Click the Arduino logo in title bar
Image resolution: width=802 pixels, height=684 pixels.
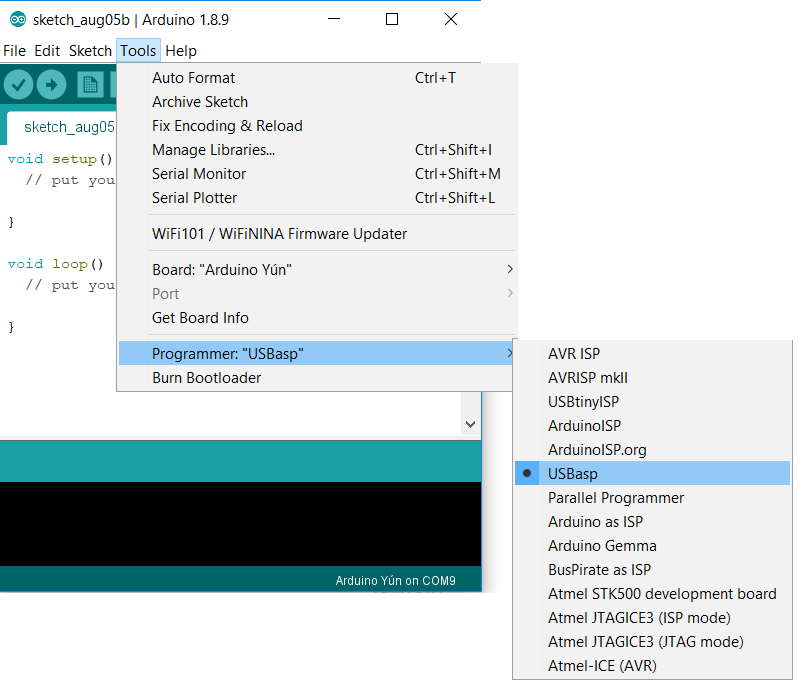(x=18, y=19)
